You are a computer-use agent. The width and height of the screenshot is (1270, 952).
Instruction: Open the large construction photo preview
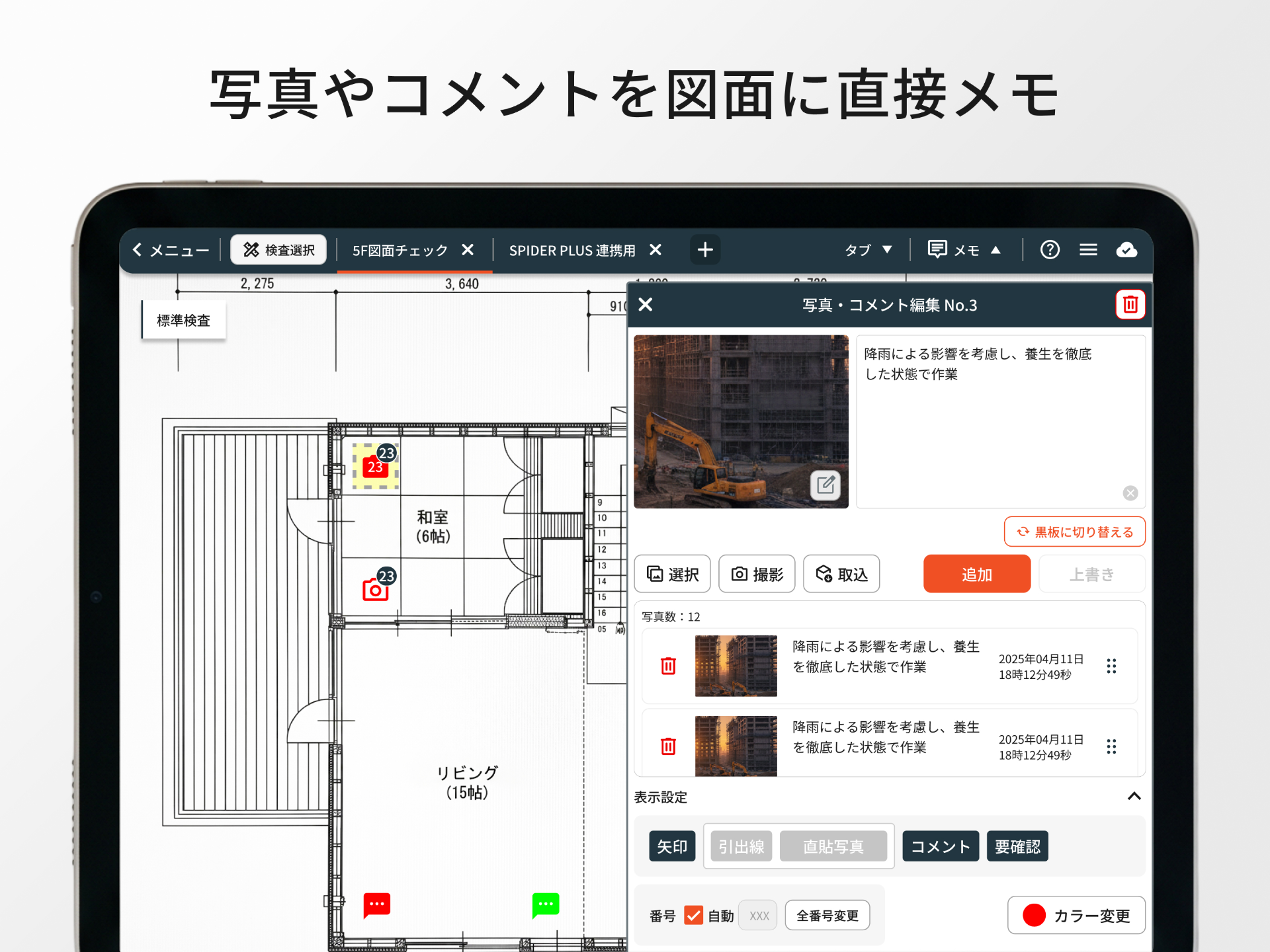pyautogui.click(x=741, y=421)
